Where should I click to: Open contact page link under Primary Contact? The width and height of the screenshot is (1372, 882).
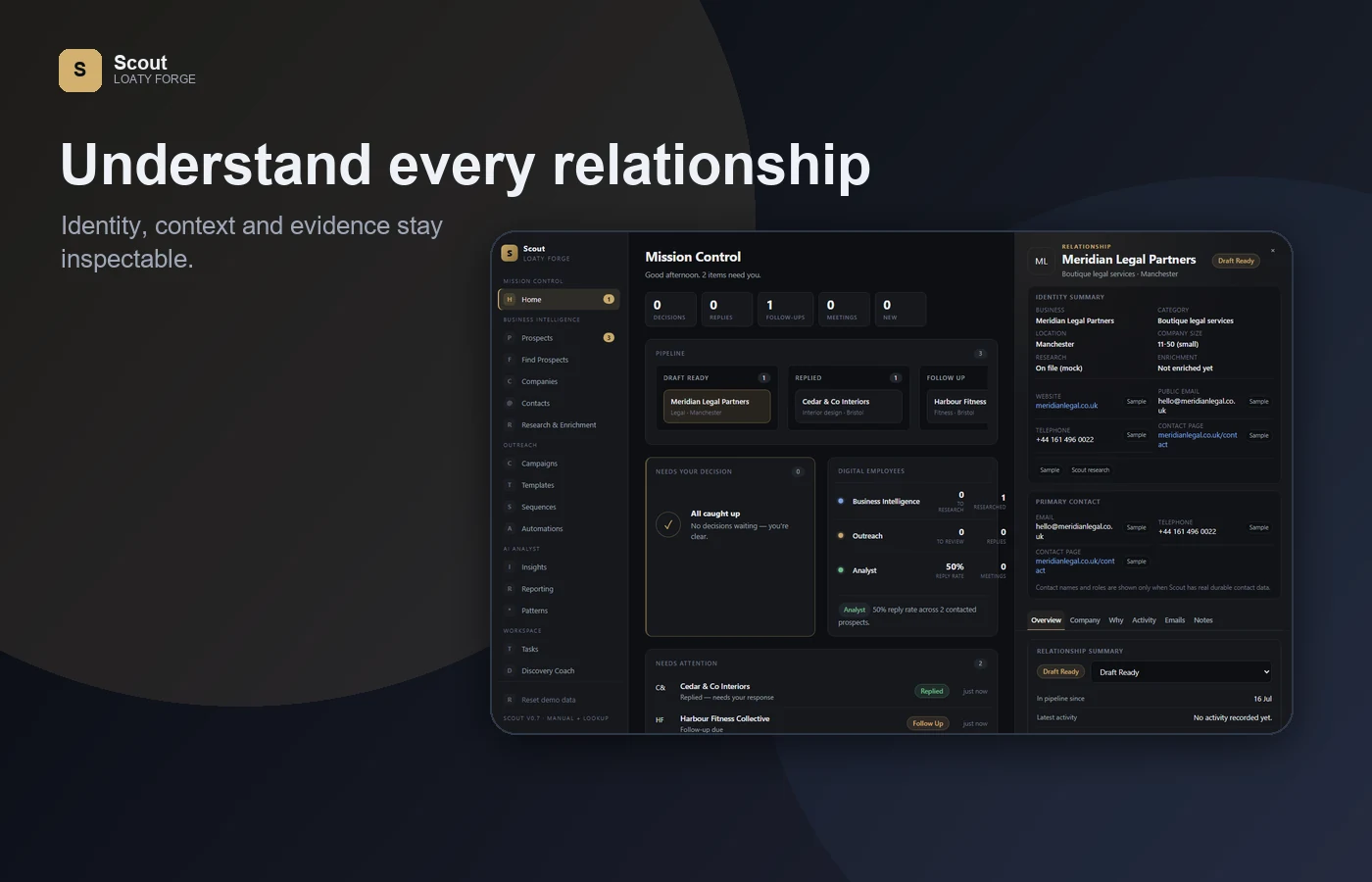pos(1075,565)
